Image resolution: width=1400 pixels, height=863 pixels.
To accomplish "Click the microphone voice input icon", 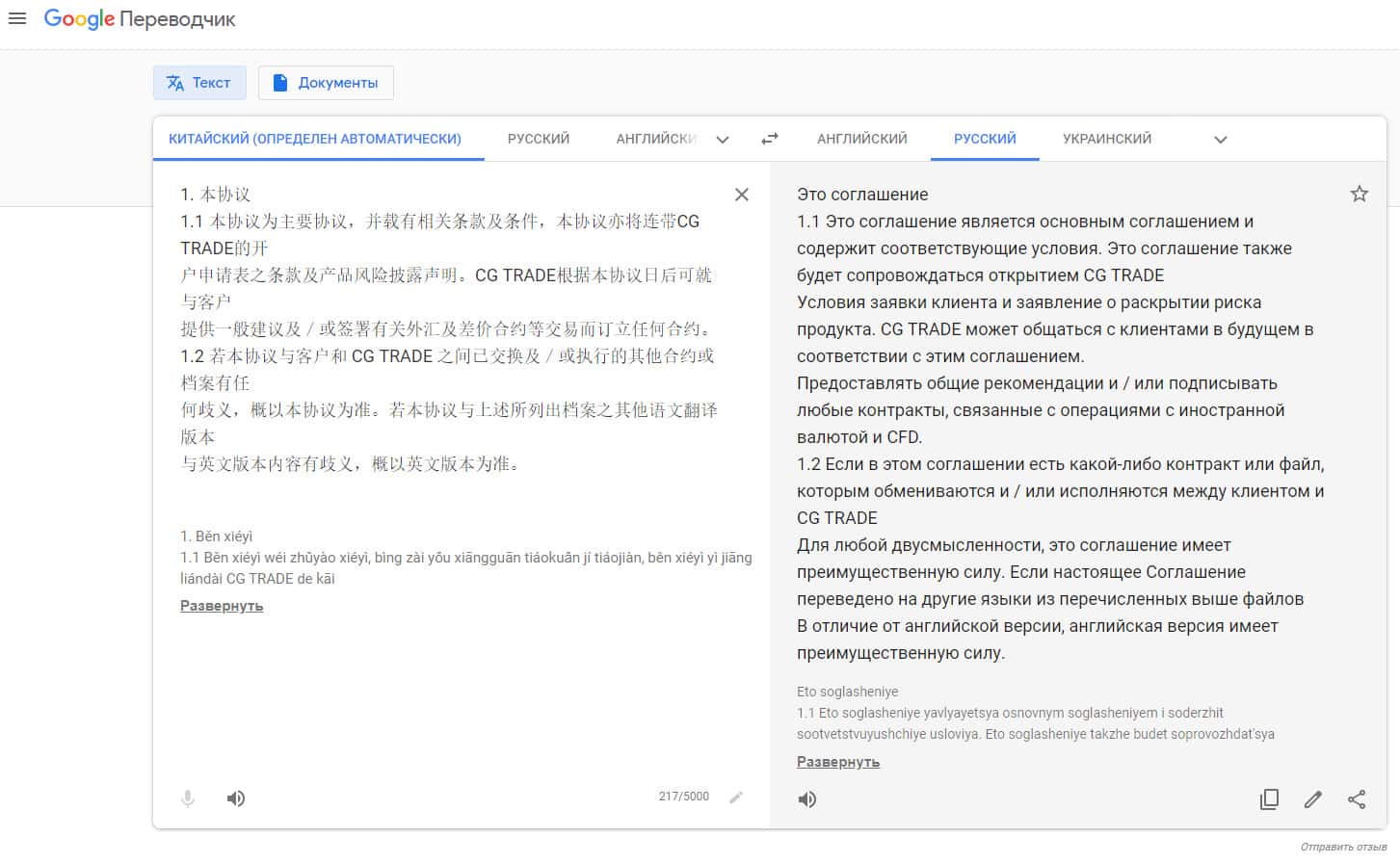I will tap(188, 798).
